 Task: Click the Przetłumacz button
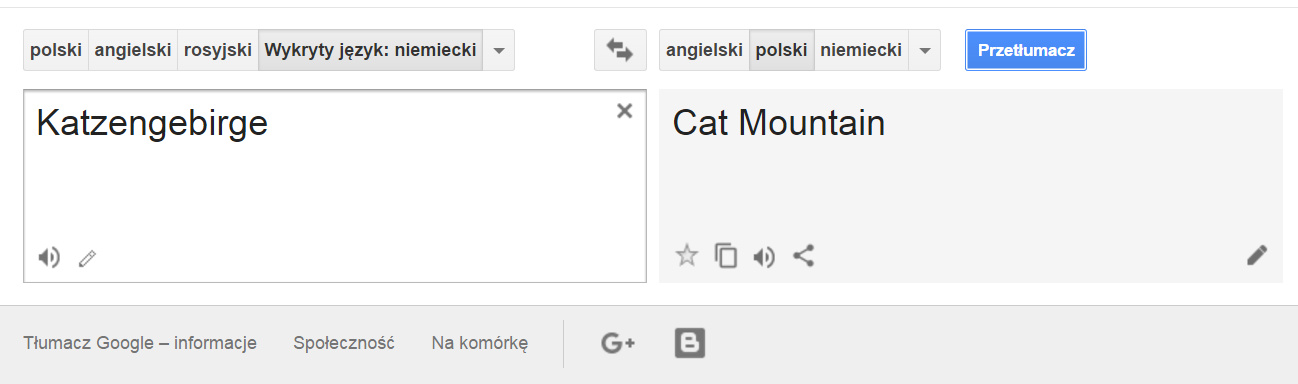point(1026,50)
